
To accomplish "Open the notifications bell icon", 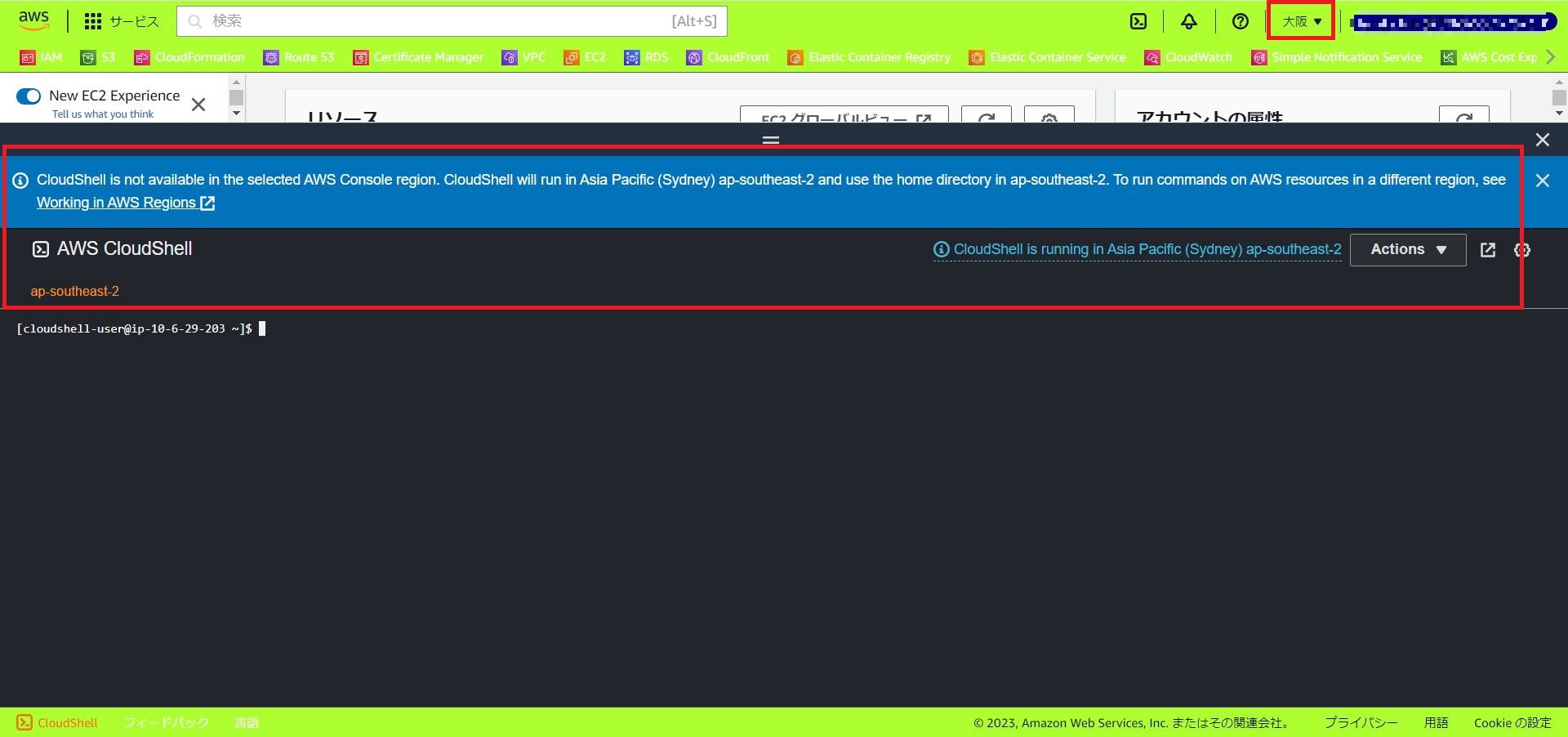I will (x=1189, y=21).
